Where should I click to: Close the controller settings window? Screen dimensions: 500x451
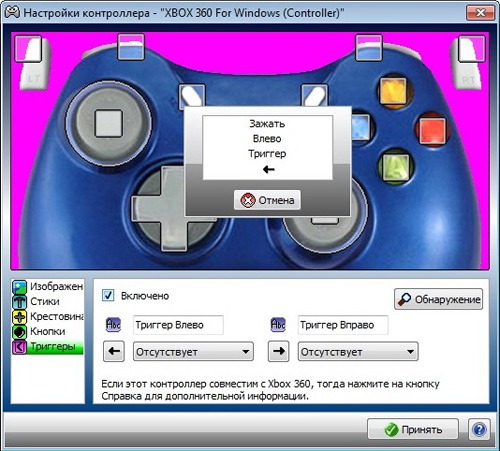(480, 13)
